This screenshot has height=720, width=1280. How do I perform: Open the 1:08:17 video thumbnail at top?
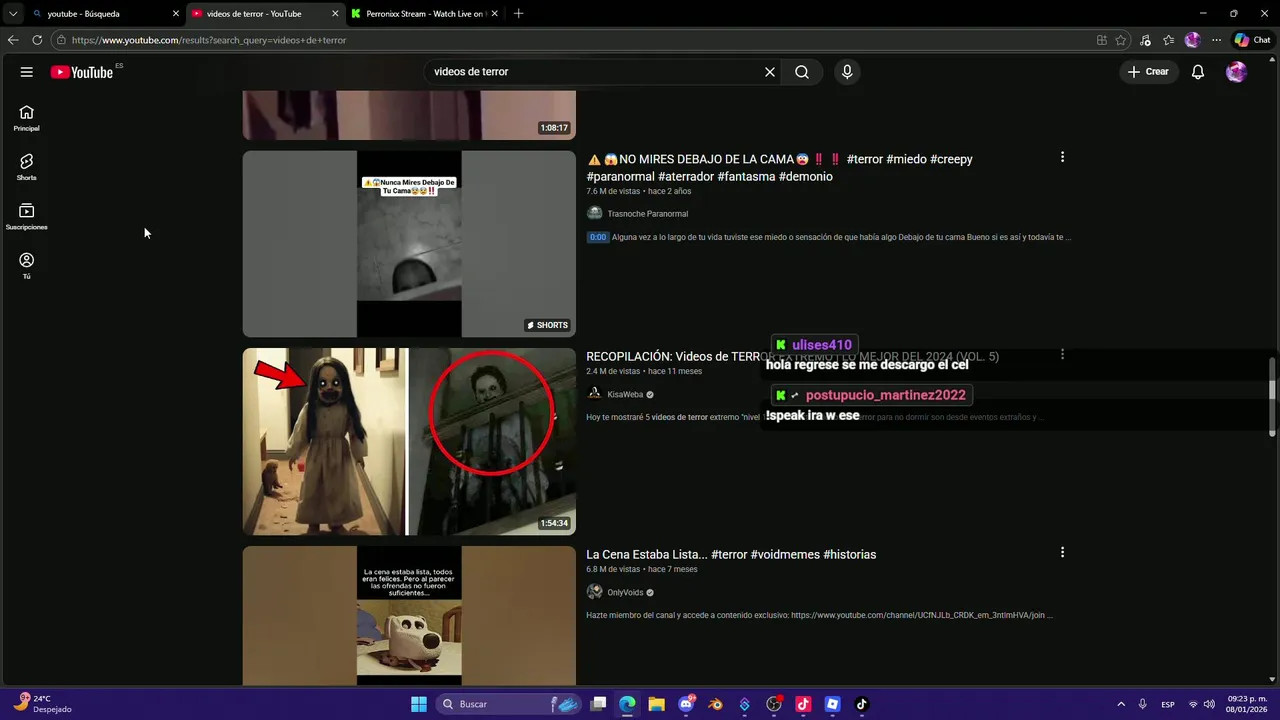[x=409, y=115]
